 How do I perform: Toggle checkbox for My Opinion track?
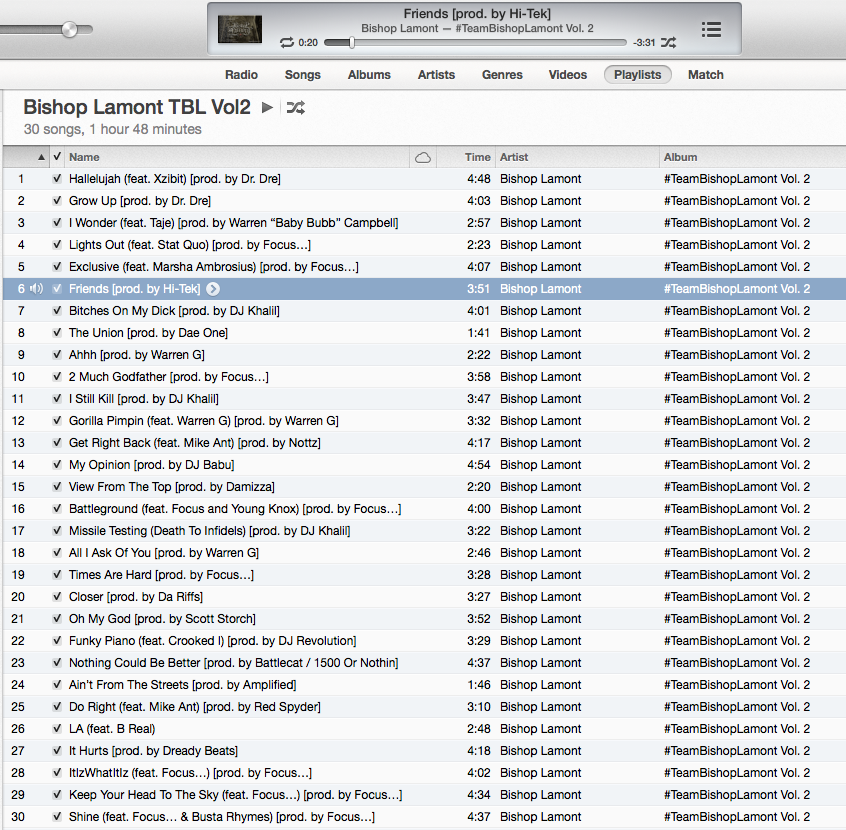tap(57, 465)
